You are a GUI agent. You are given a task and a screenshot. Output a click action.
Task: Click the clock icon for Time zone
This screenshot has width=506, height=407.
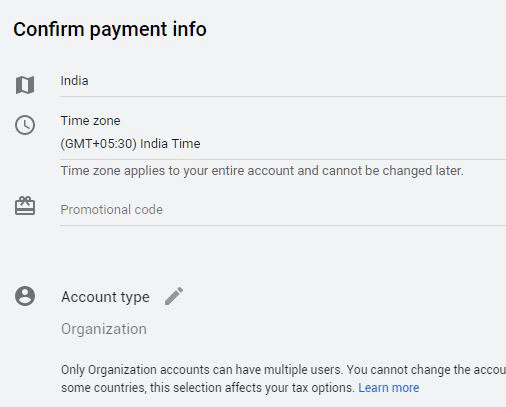(25, 125)
